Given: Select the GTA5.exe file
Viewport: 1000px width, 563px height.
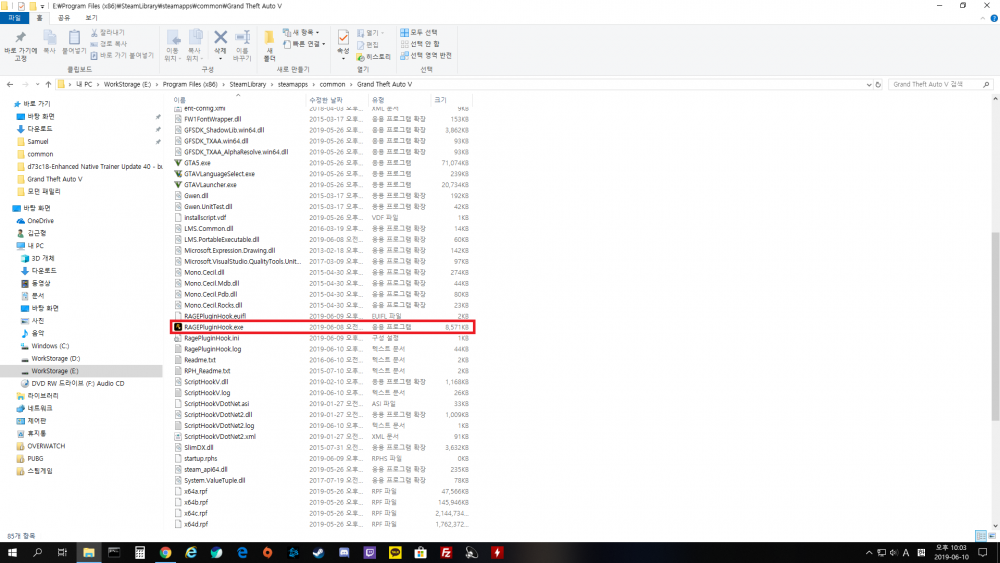Looking at the screenshot, I should click(322, 163).
